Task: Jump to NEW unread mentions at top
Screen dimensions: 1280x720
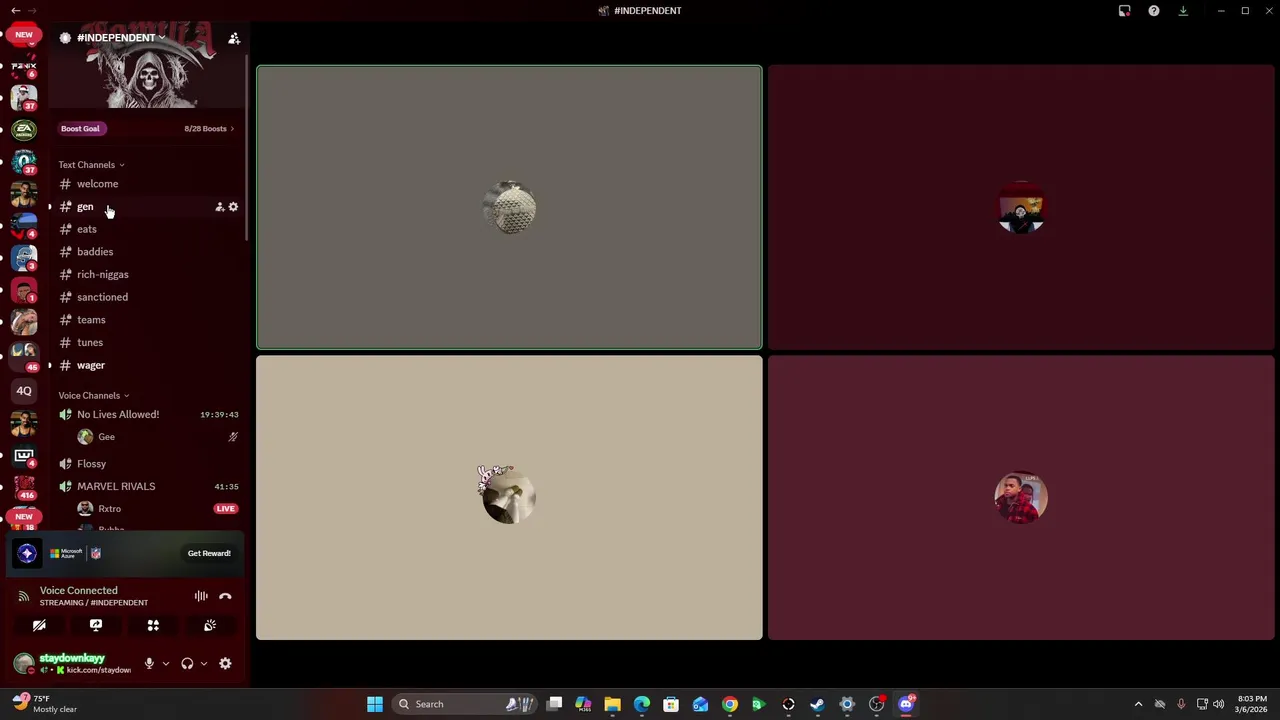Action: 24,35
